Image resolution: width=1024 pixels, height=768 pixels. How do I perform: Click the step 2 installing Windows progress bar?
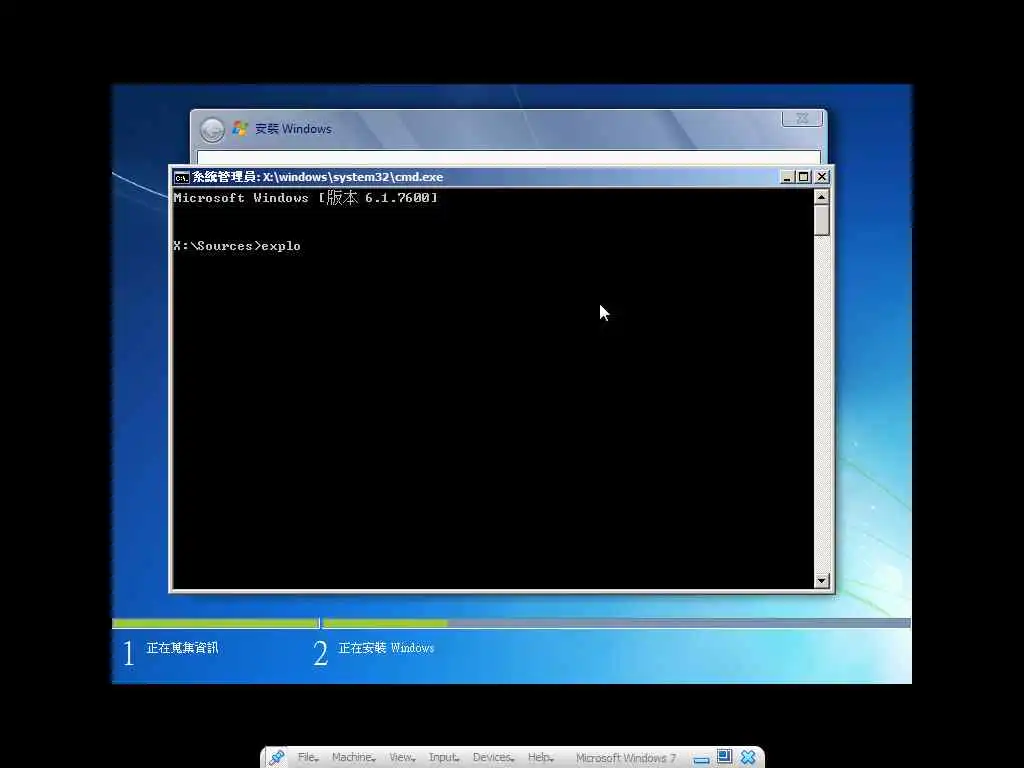click(616, 624)
